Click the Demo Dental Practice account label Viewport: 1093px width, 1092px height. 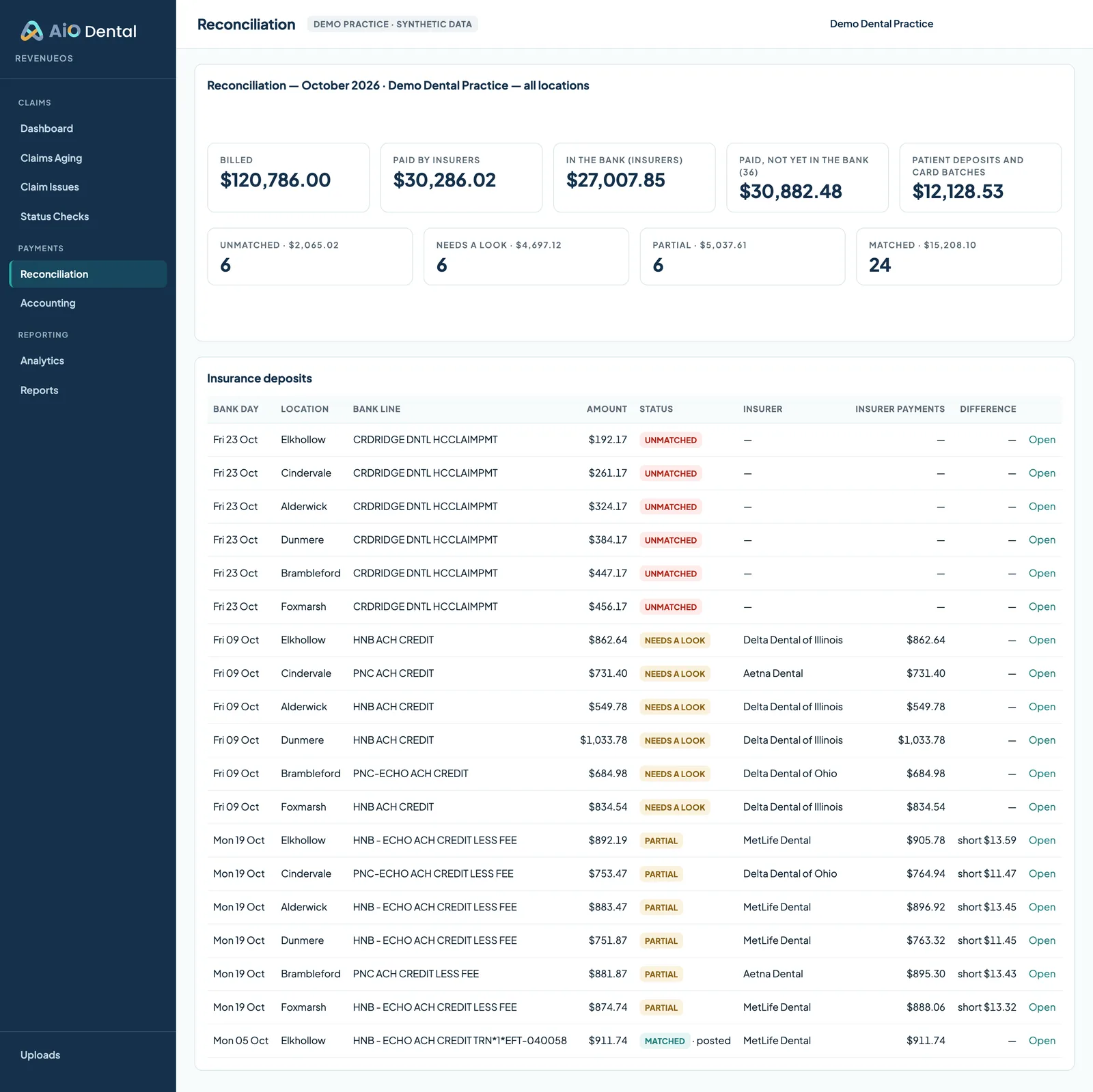pos(881,24)
